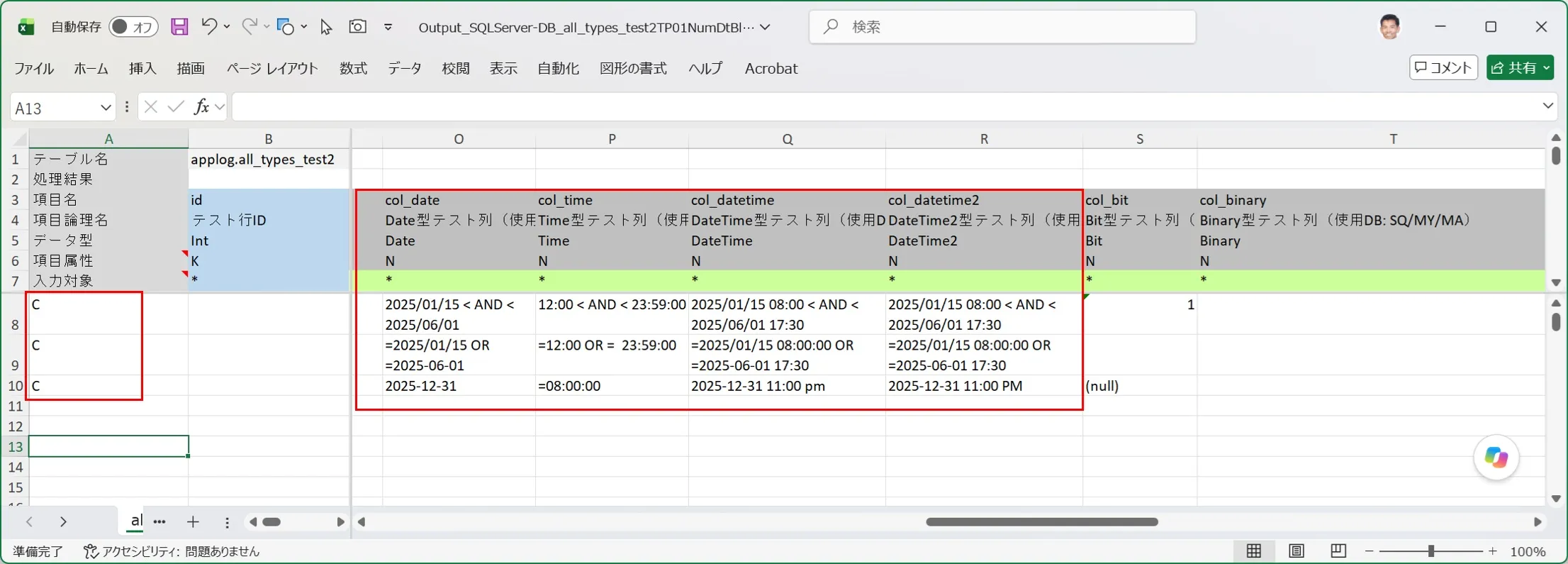1568x564 pixels.
Task: Expand the Quick Access Toolbar customize arrow
Action: (x=388, y=27)
